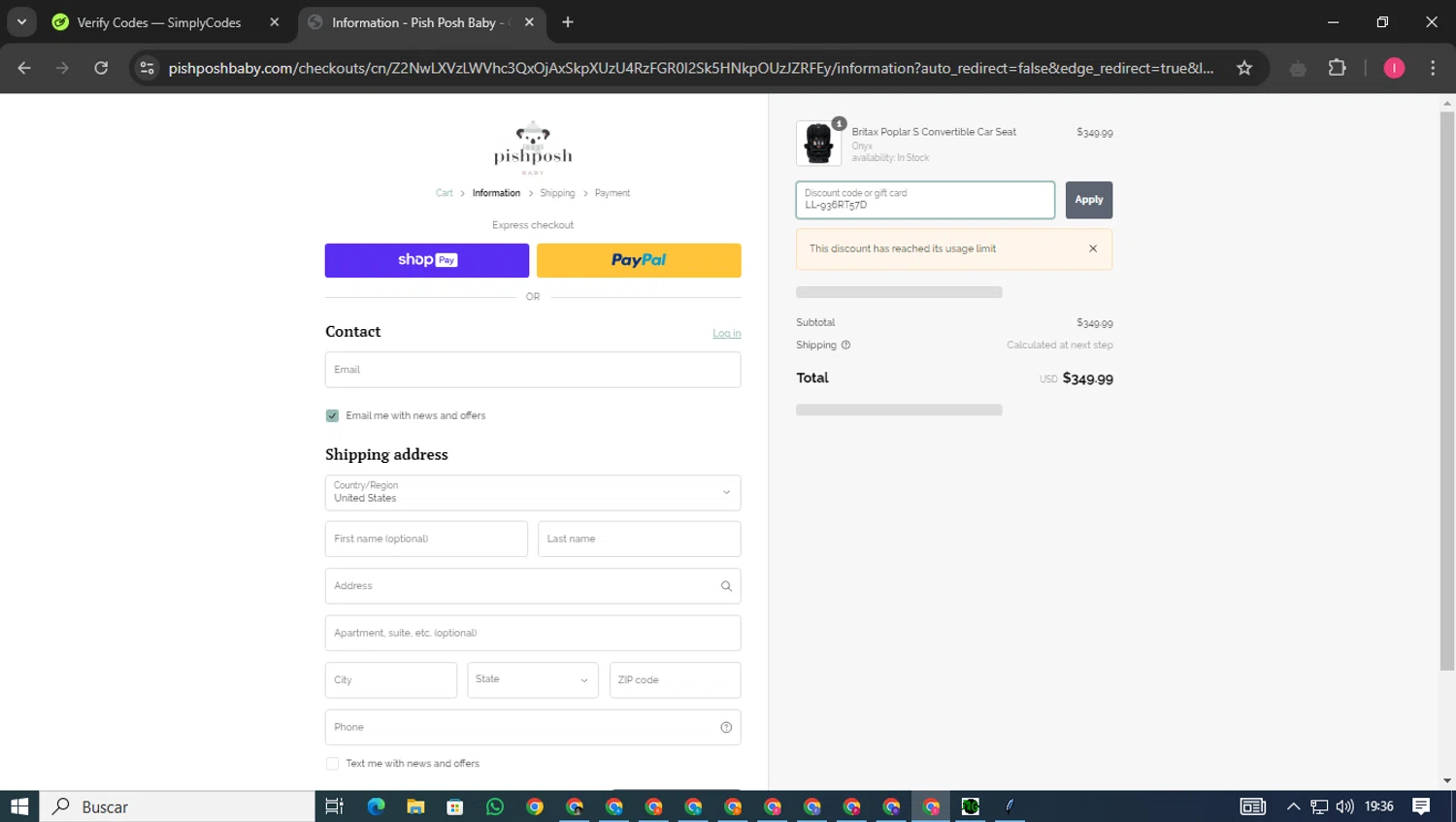Click the Windows search box Buscar
1456x822 pixels.
(x=178, y=806)
